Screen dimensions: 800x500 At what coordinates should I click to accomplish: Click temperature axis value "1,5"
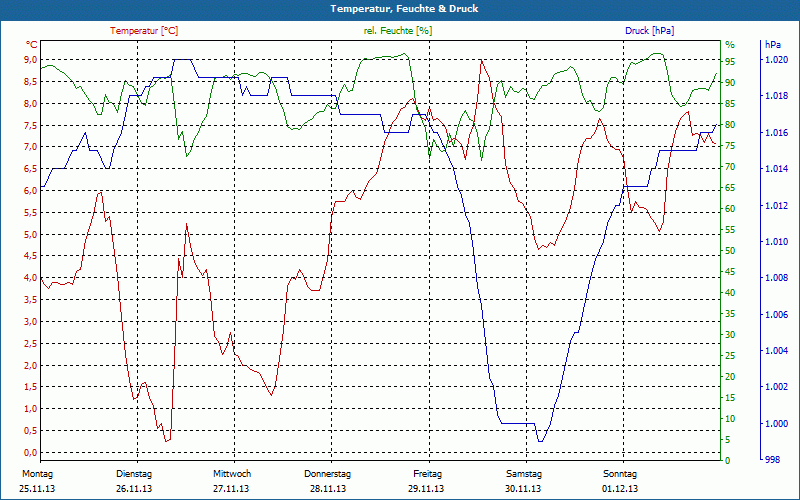coord(31,387)
